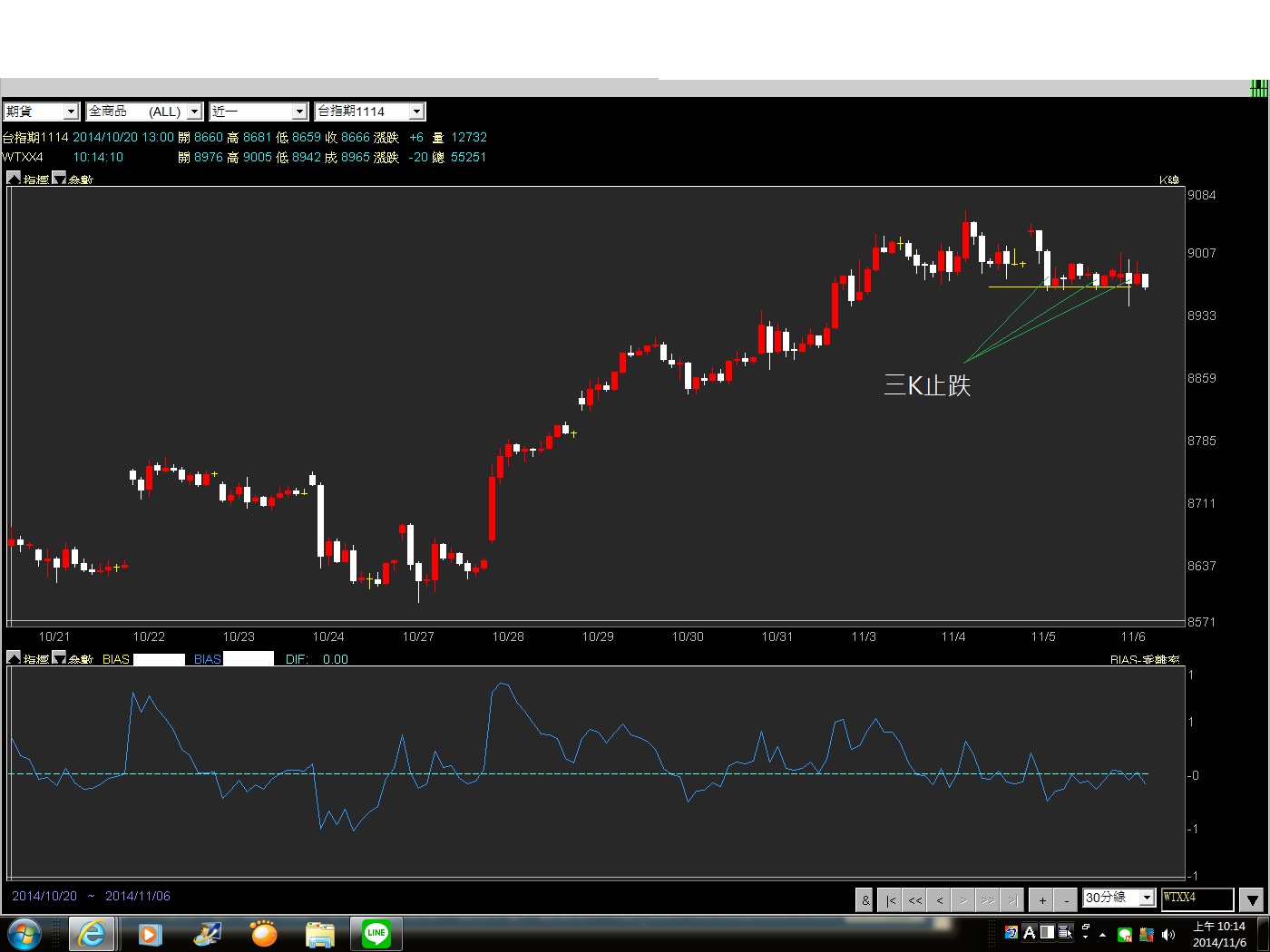This screenshot has height=952, width=1270.
Task: Open the 30分線 timeframe dropdown
Action: [1119, 898]
